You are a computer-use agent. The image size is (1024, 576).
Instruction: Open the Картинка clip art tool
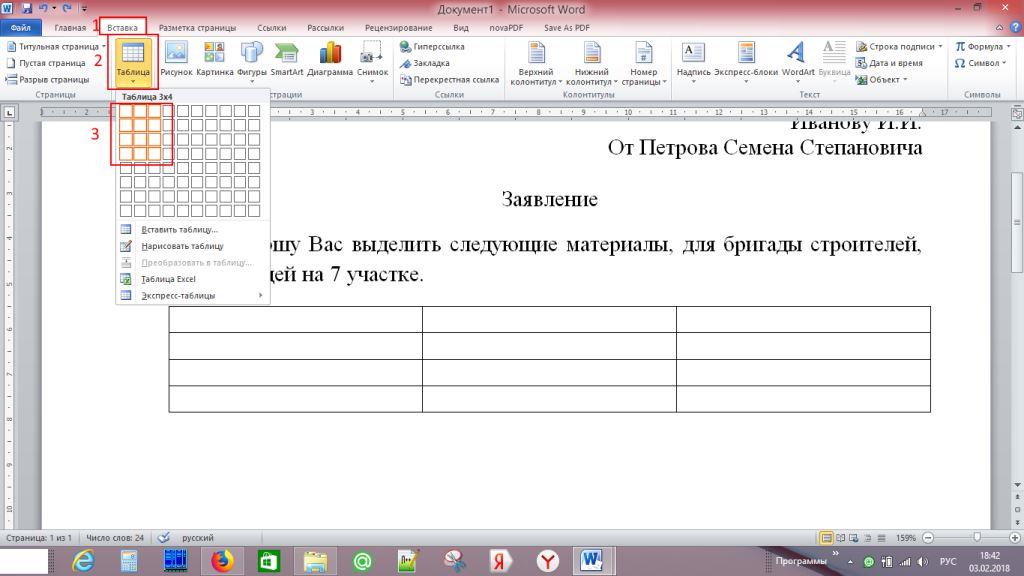pyautogui.click(x=215, y=59)
